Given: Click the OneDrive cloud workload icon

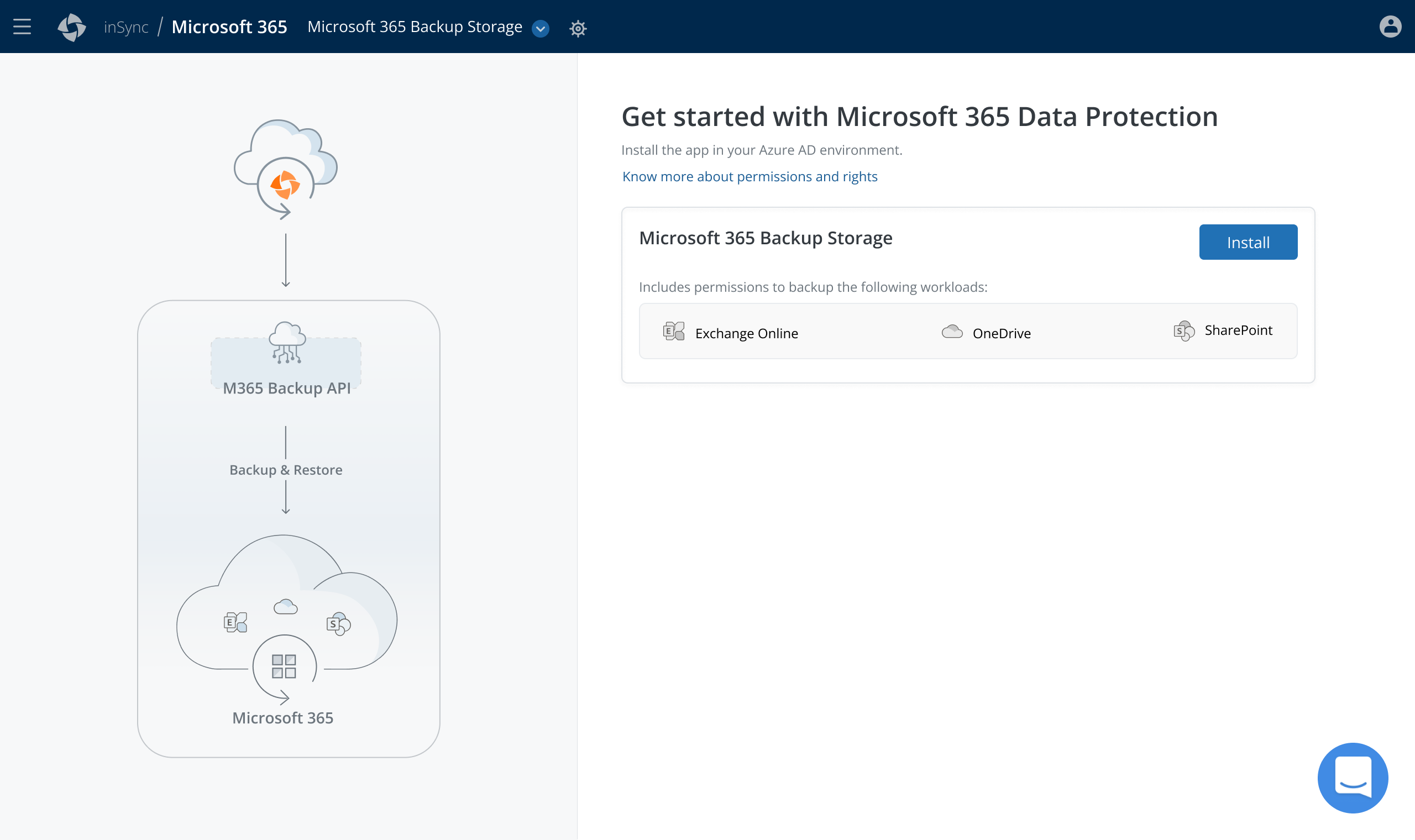Looking at the screenshot, I should [952, 332].
